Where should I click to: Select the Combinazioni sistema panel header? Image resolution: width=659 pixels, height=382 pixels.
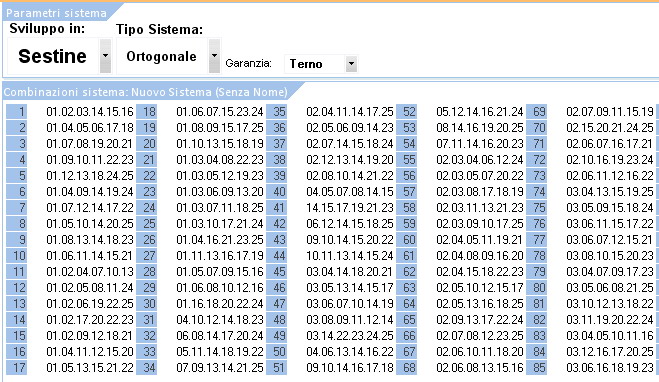(145, 92)
